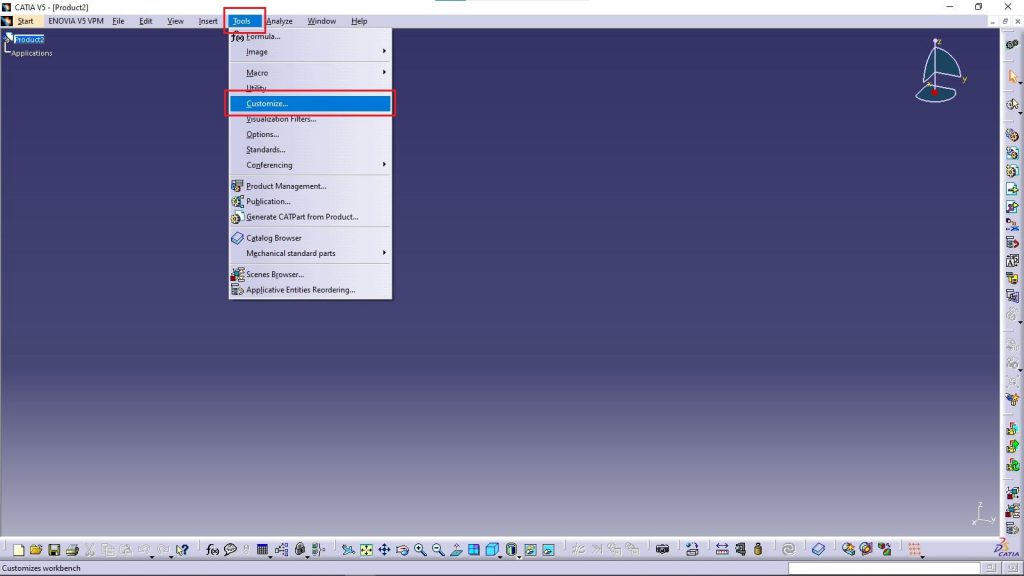Click the New document icon
Viewport: 1024px width, 576px height.
tap(18, 550)
